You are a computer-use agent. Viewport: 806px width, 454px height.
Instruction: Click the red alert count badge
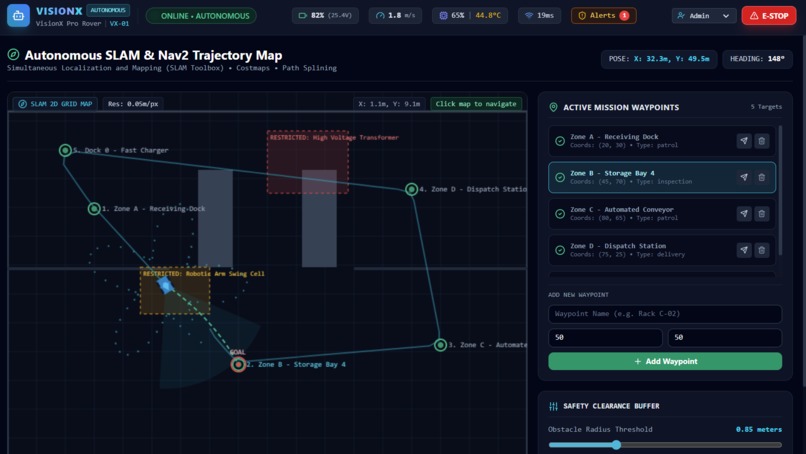tap(624, 15)
